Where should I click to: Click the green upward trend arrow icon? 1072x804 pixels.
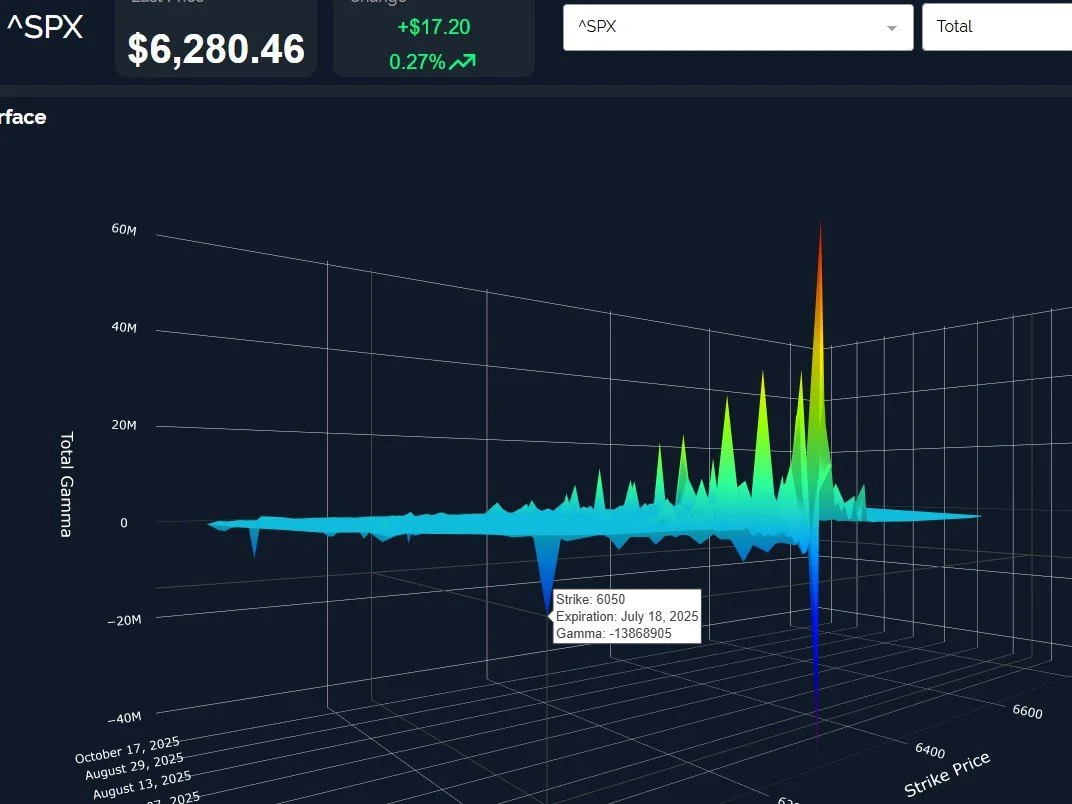[x=463, y=62]
